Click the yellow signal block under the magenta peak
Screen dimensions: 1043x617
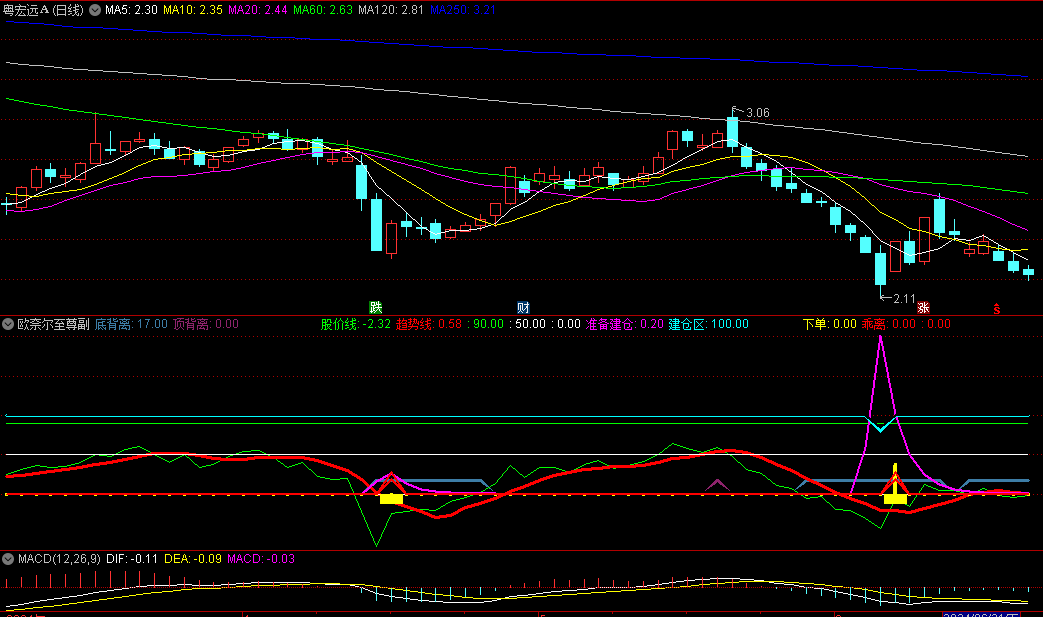[x=895, y=499]
